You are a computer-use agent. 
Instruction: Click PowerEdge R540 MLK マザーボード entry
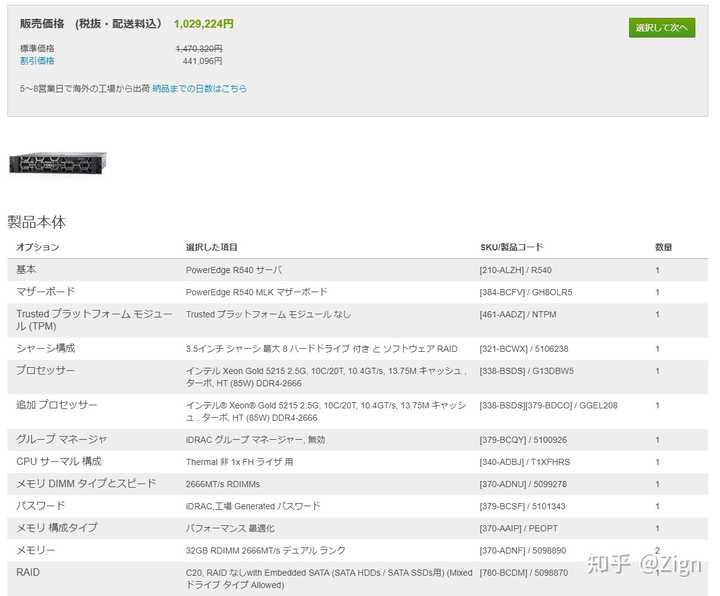pos(256,292)
